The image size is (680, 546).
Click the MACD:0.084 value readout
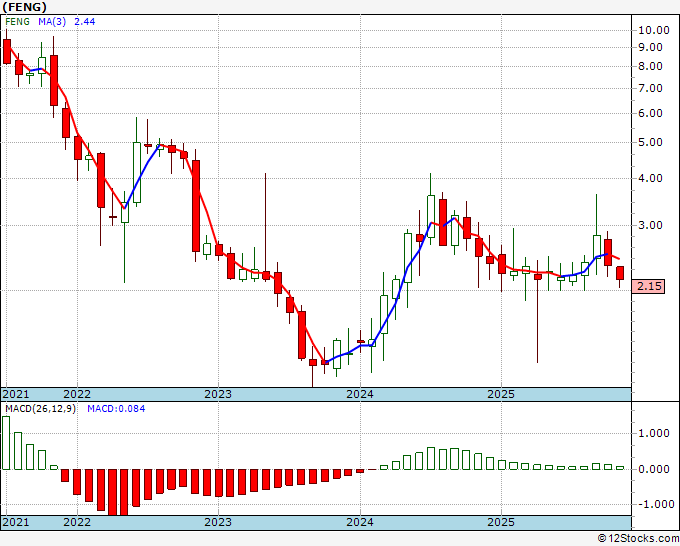pos(116,409)
